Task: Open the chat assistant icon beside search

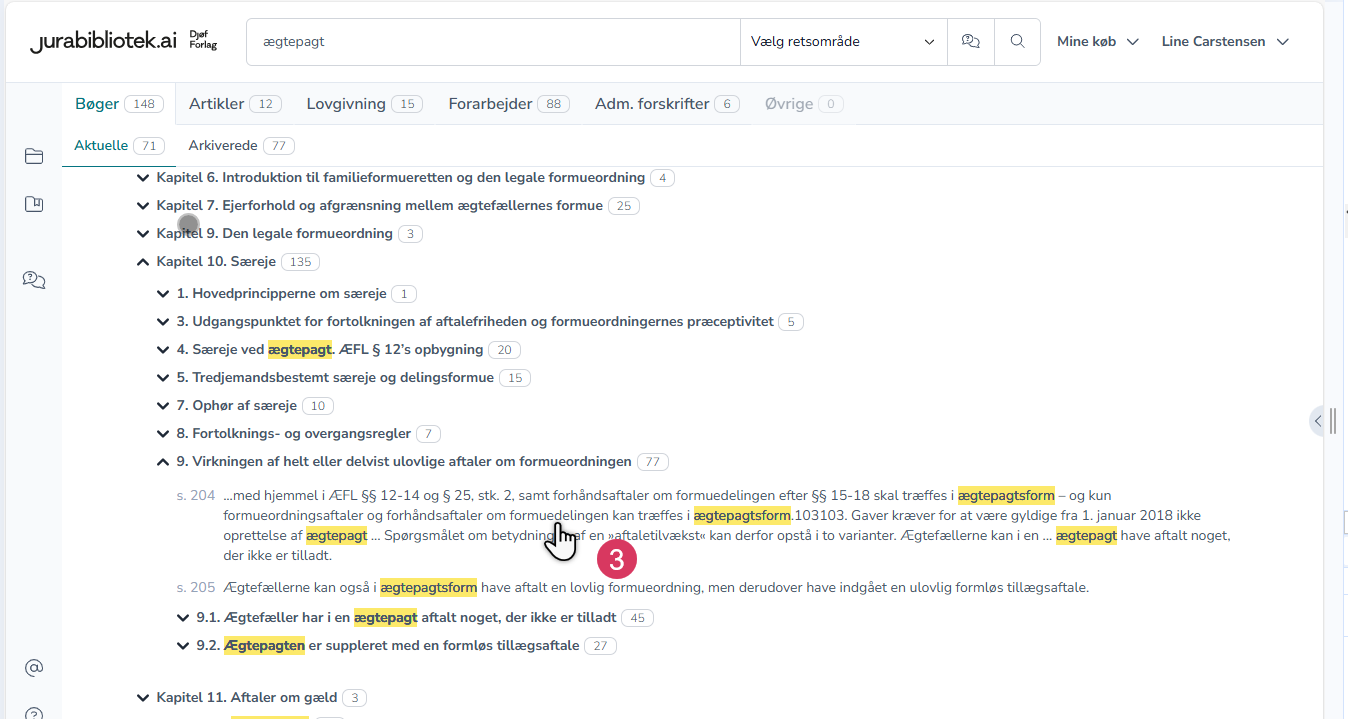Action: click(970, 42)
